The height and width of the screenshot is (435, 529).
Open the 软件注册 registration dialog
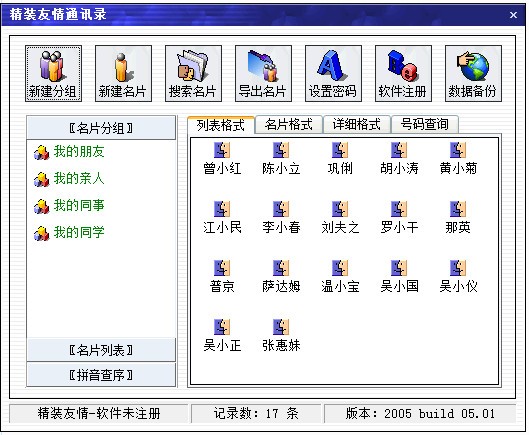click(403, 74)
